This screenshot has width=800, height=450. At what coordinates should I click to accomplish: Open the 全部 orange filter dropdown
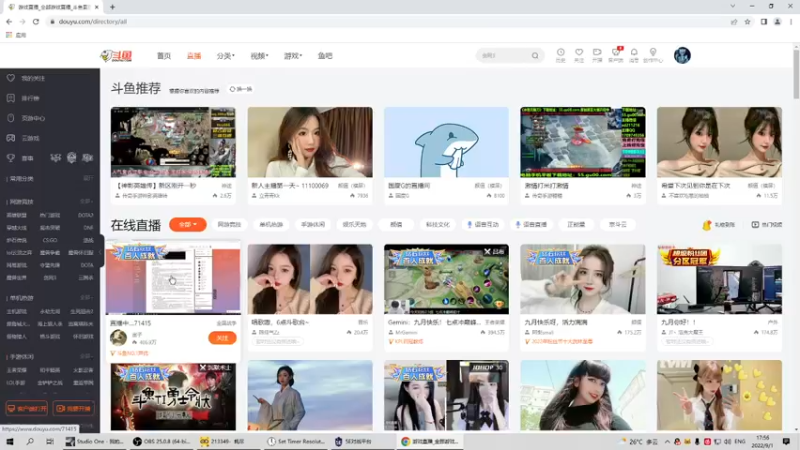coord(188,224)
